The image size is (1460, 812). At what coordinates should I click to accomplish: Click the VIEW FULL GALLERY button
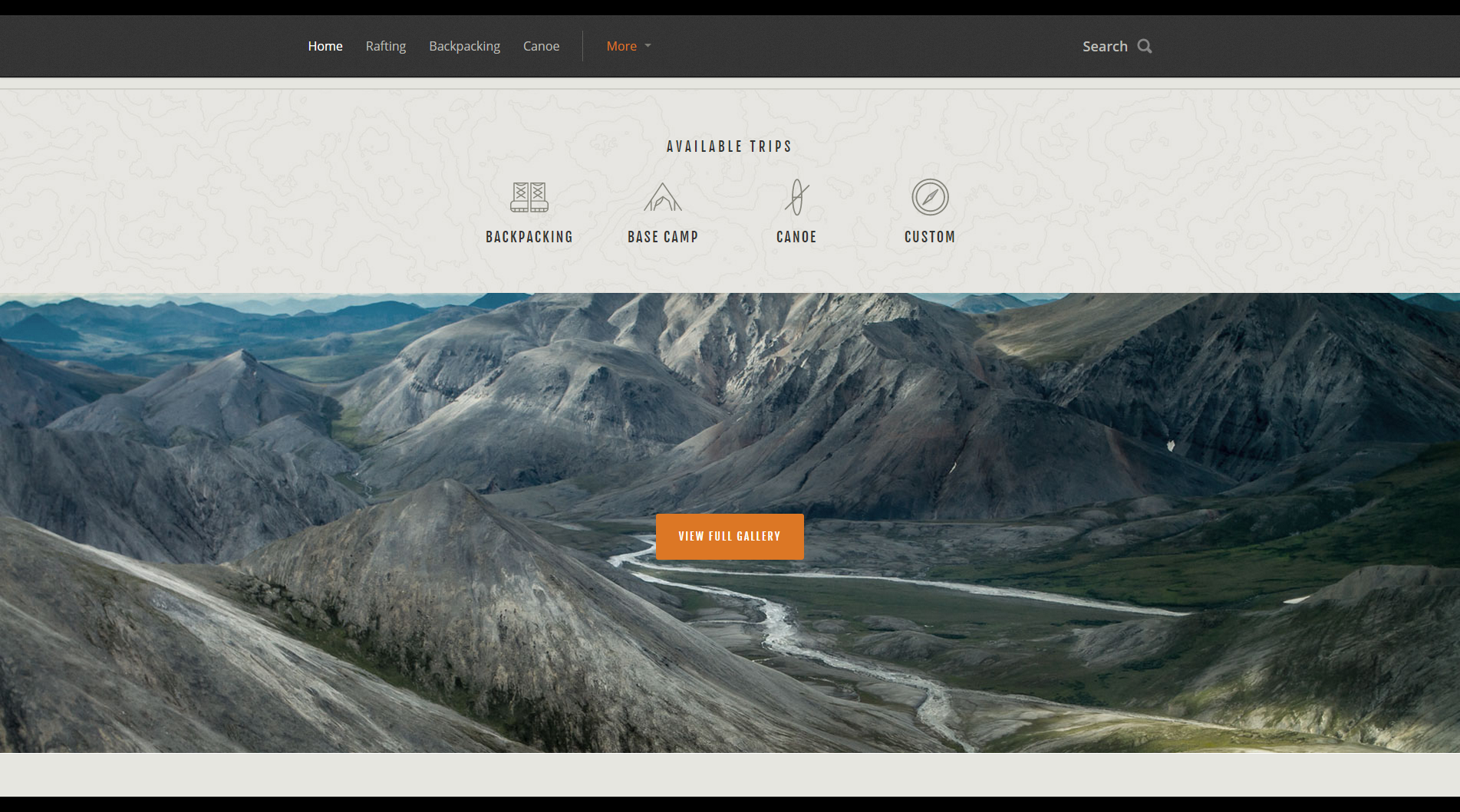coord(729,536)
